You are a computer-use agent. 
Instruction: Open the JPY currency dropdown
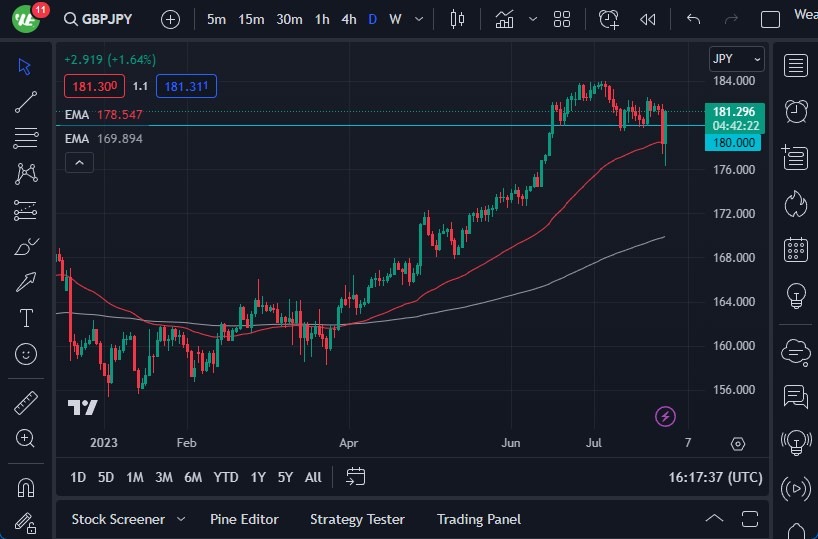(x=736, y=59)
